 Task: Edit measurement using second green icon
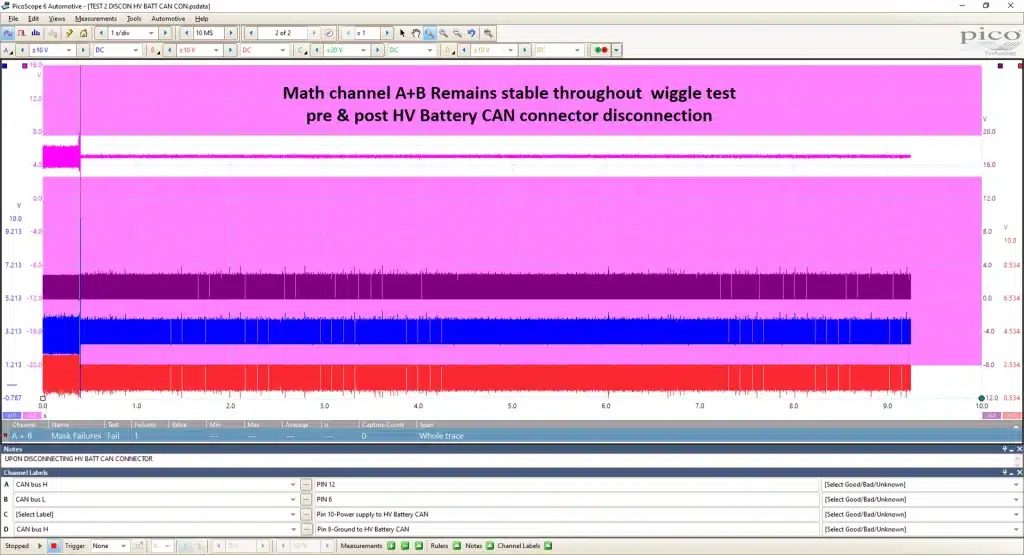point(405,546)
